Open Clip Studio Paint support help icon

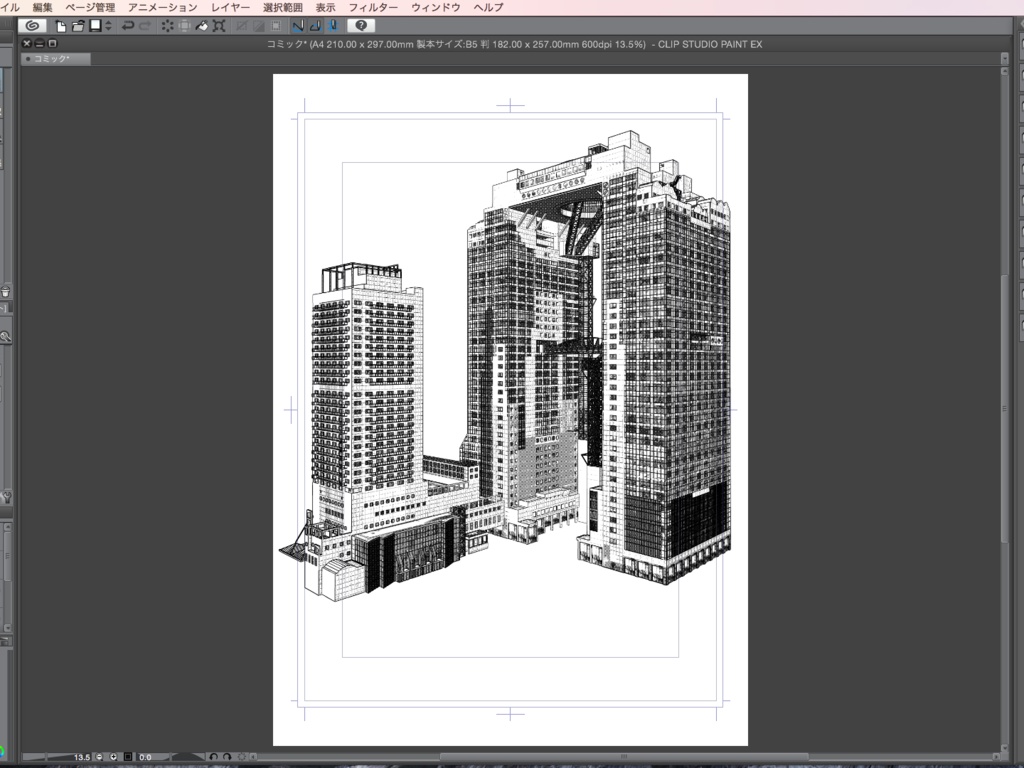(360, 25)
